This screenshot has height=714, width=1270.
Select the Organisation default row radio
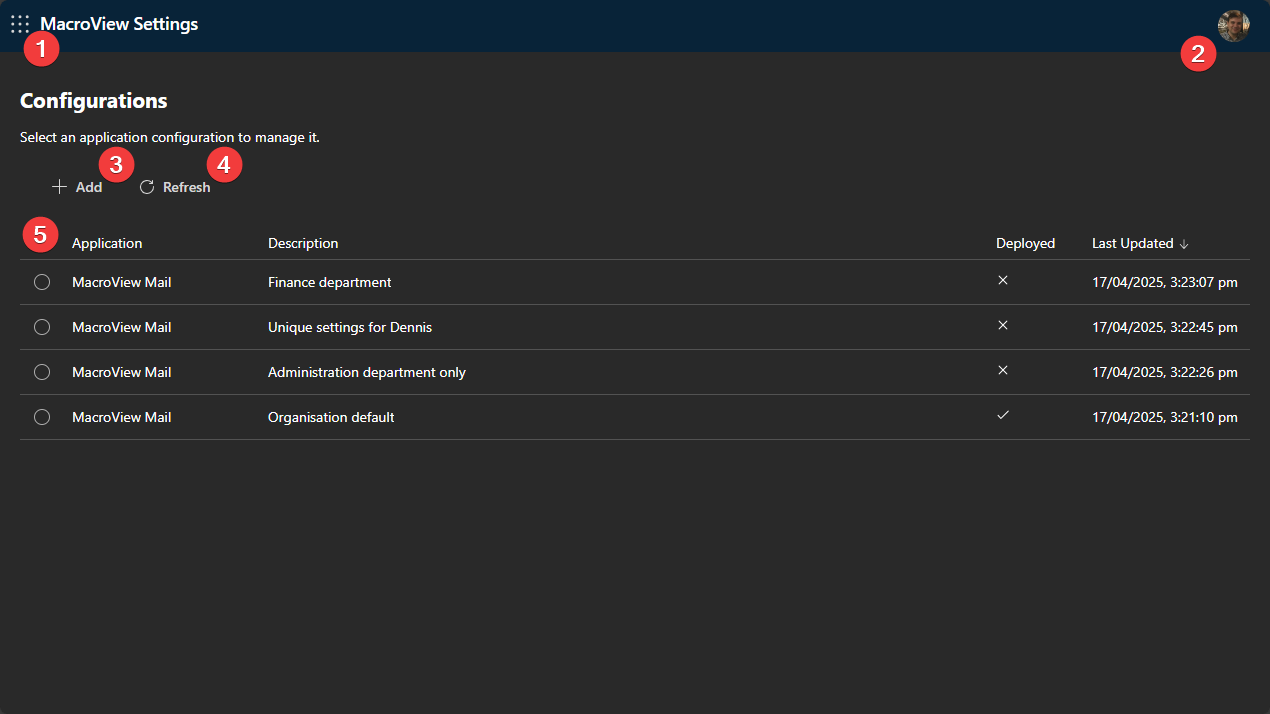tap(42, 417)
